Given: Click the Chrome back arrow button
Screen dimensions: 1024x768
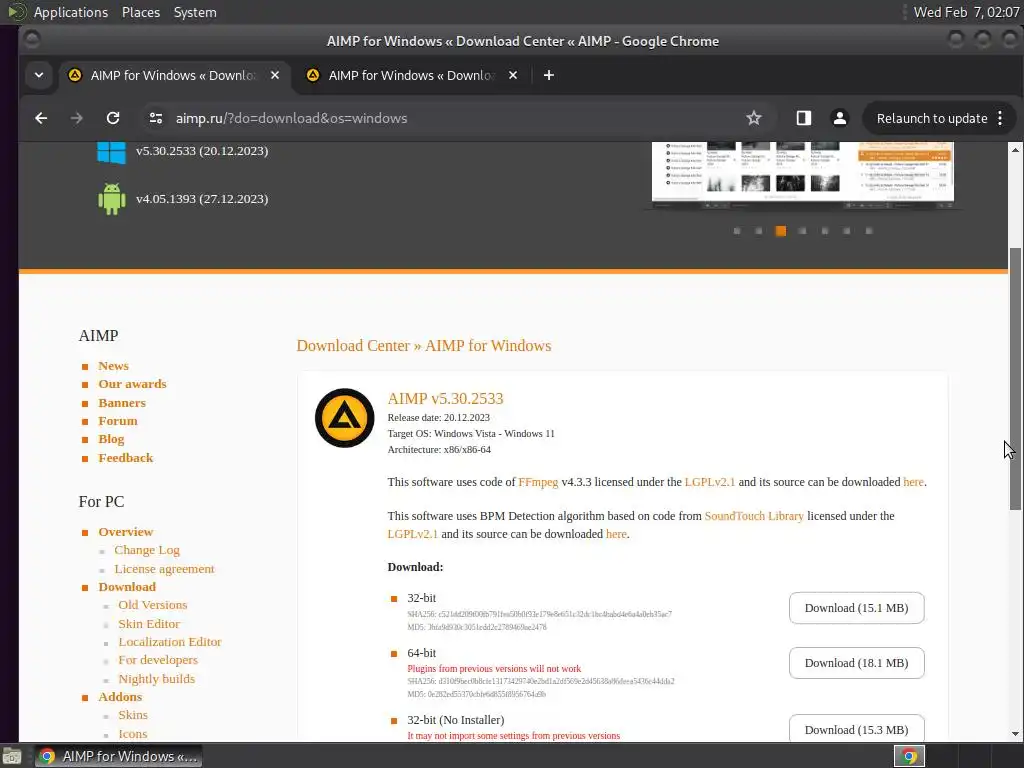Looking at the screenshot, I should point(41,118).
